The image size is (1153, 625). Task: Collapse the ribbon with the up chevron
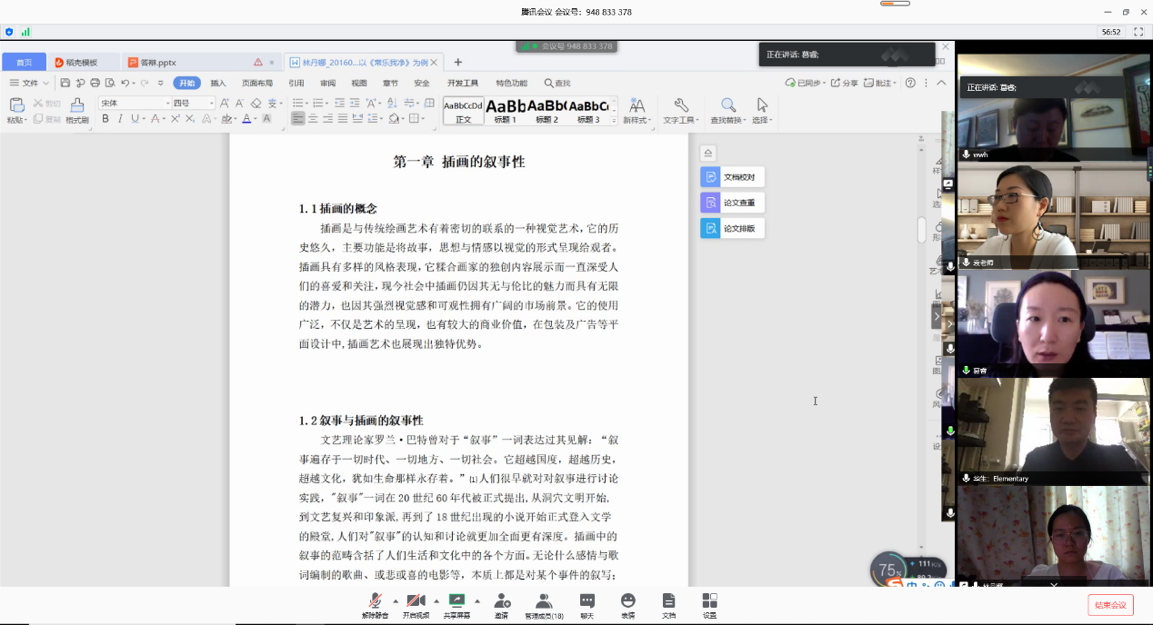(941, 83)
